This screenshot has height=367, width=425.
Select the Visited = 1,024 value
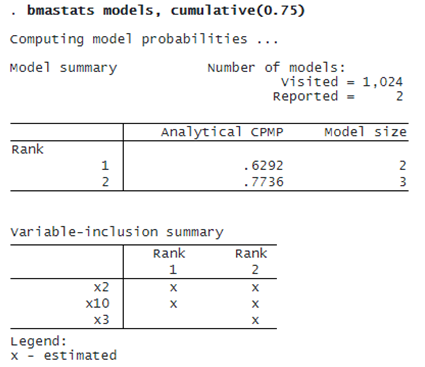342,82
